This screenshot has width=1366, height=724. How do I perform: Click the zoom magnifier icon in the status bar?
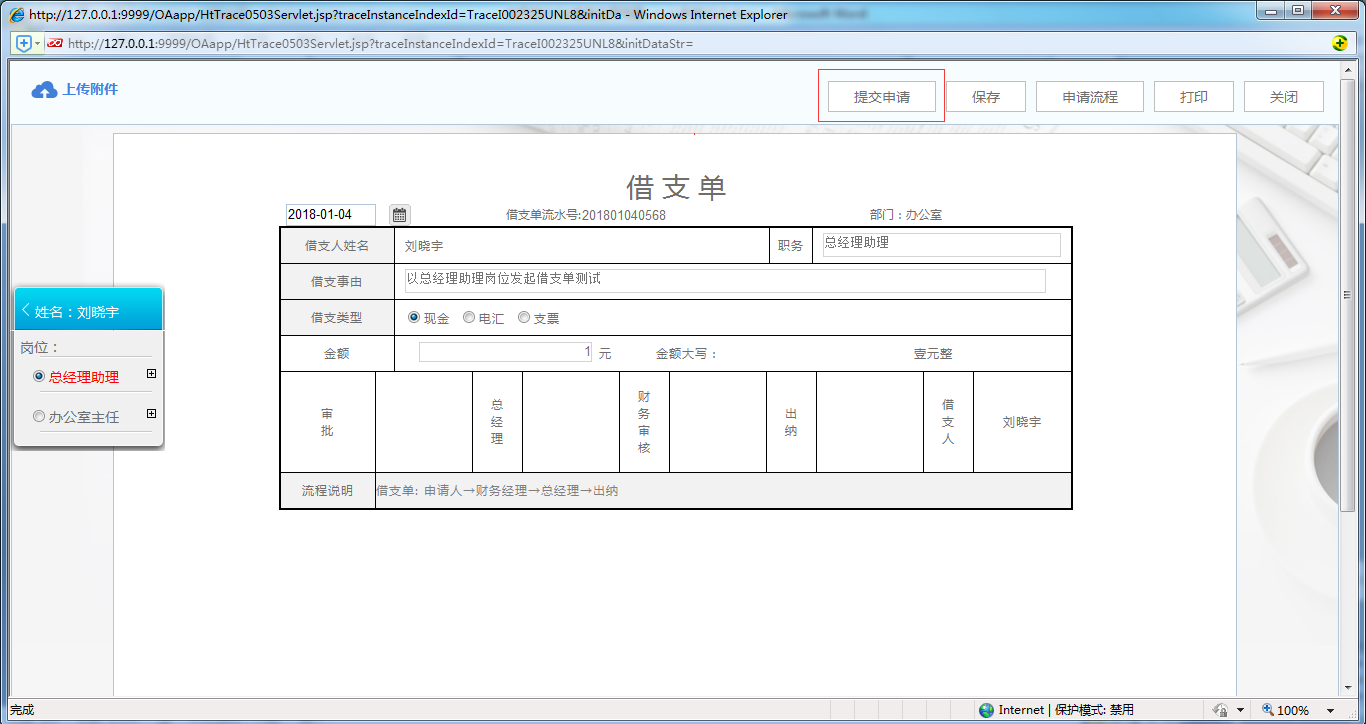coord(1266,709)
